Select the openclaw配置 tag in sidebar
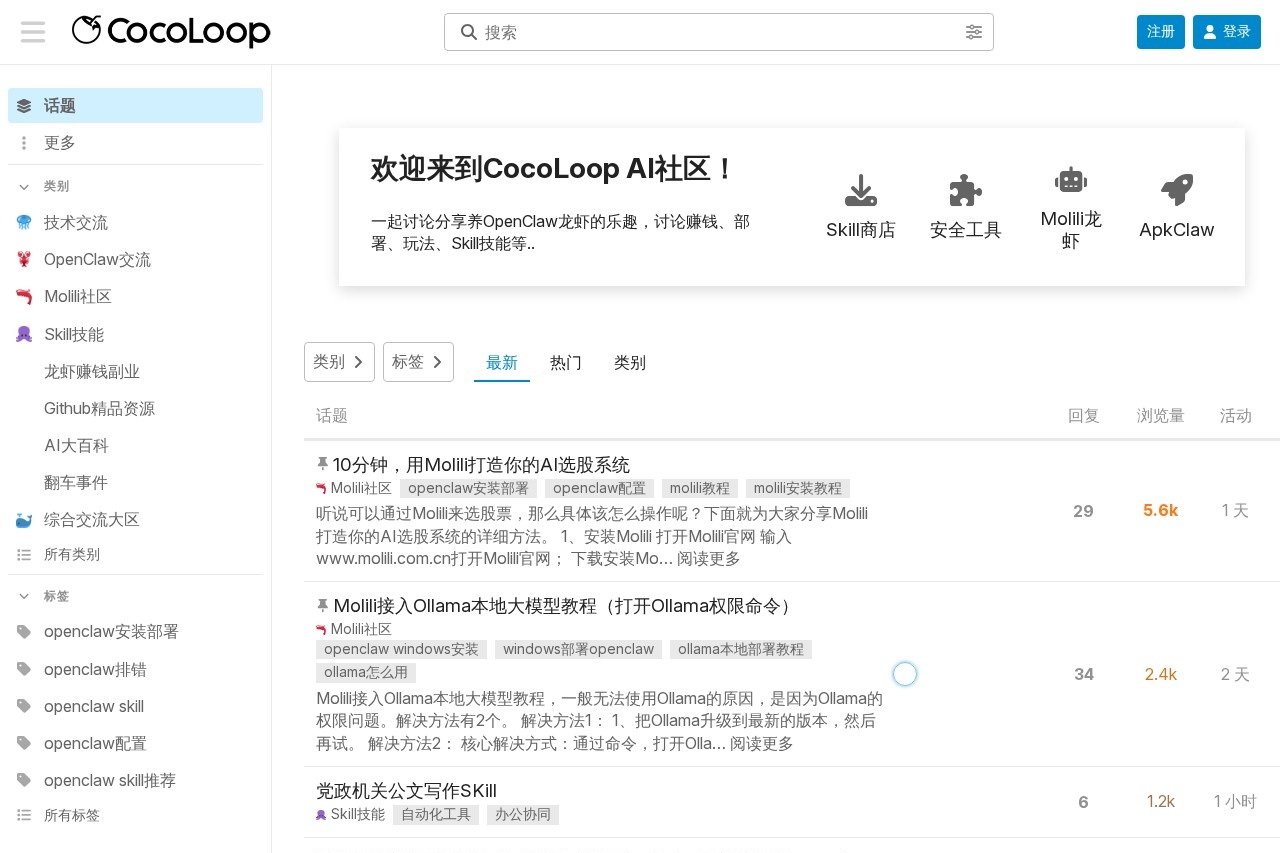 94,743
